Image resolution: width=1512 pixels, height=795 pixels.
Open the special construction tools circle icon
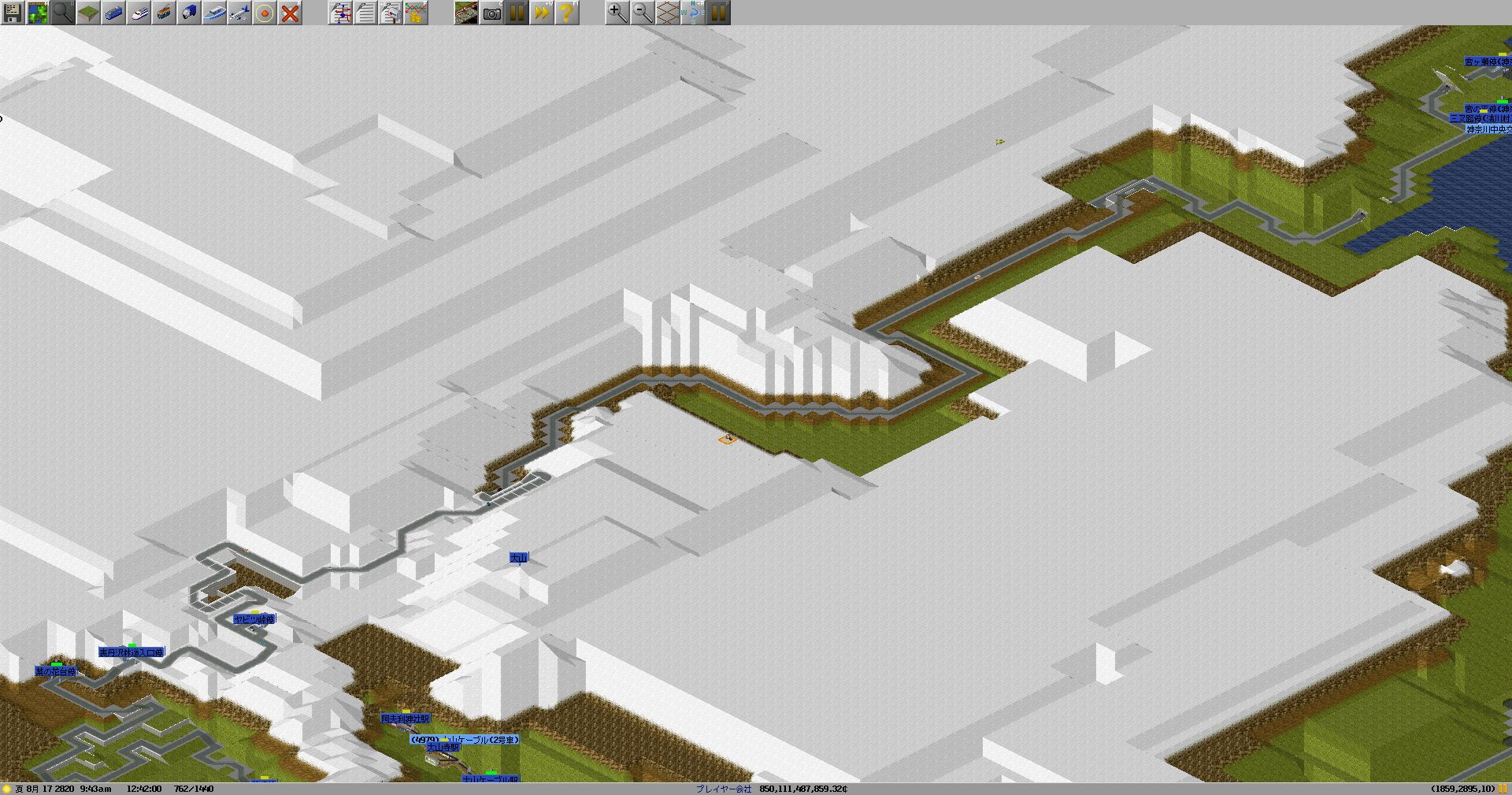265,13
